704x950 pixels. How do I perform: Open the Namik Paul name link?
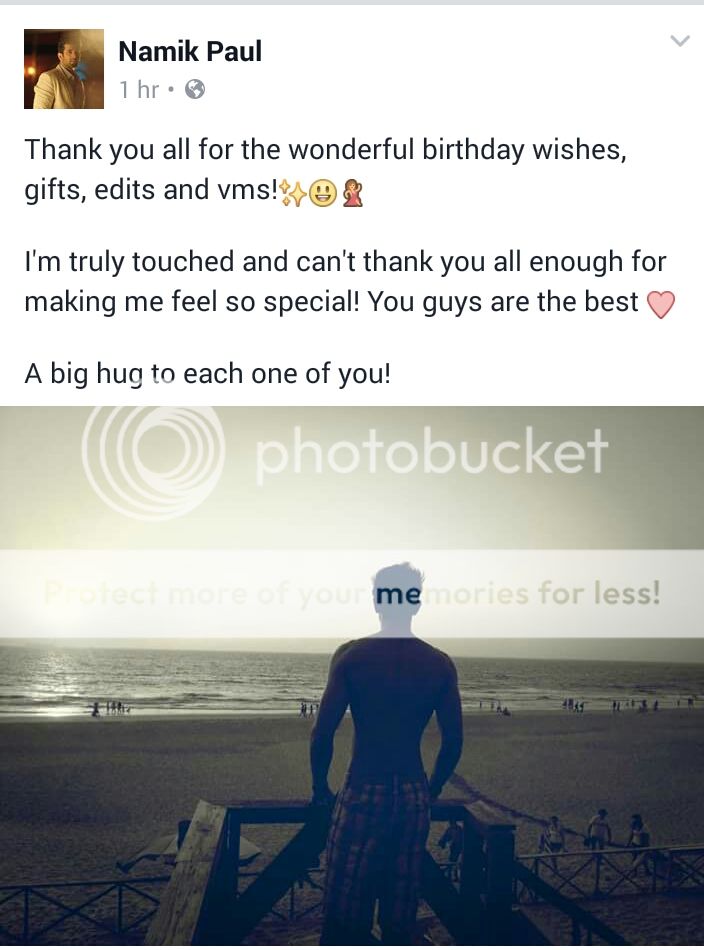point(190,51)
